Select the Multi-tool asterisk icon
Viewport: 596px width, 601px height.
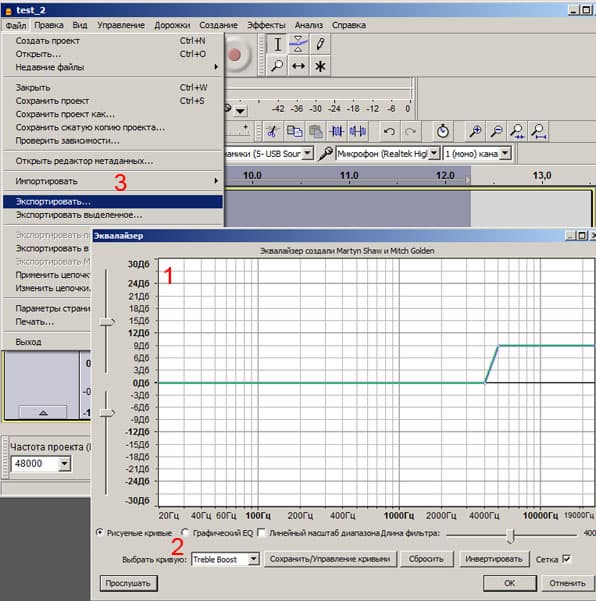click(x=320, y=66)
